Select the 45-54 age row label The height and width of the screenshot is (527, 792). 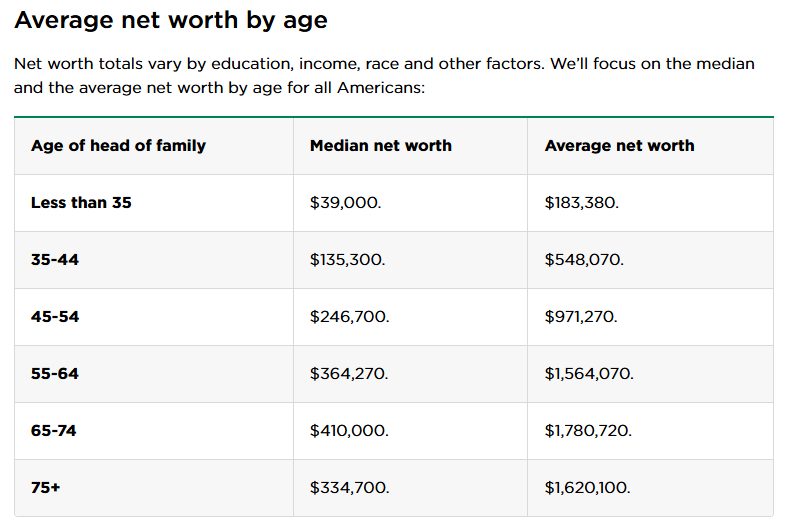[55, 317]
